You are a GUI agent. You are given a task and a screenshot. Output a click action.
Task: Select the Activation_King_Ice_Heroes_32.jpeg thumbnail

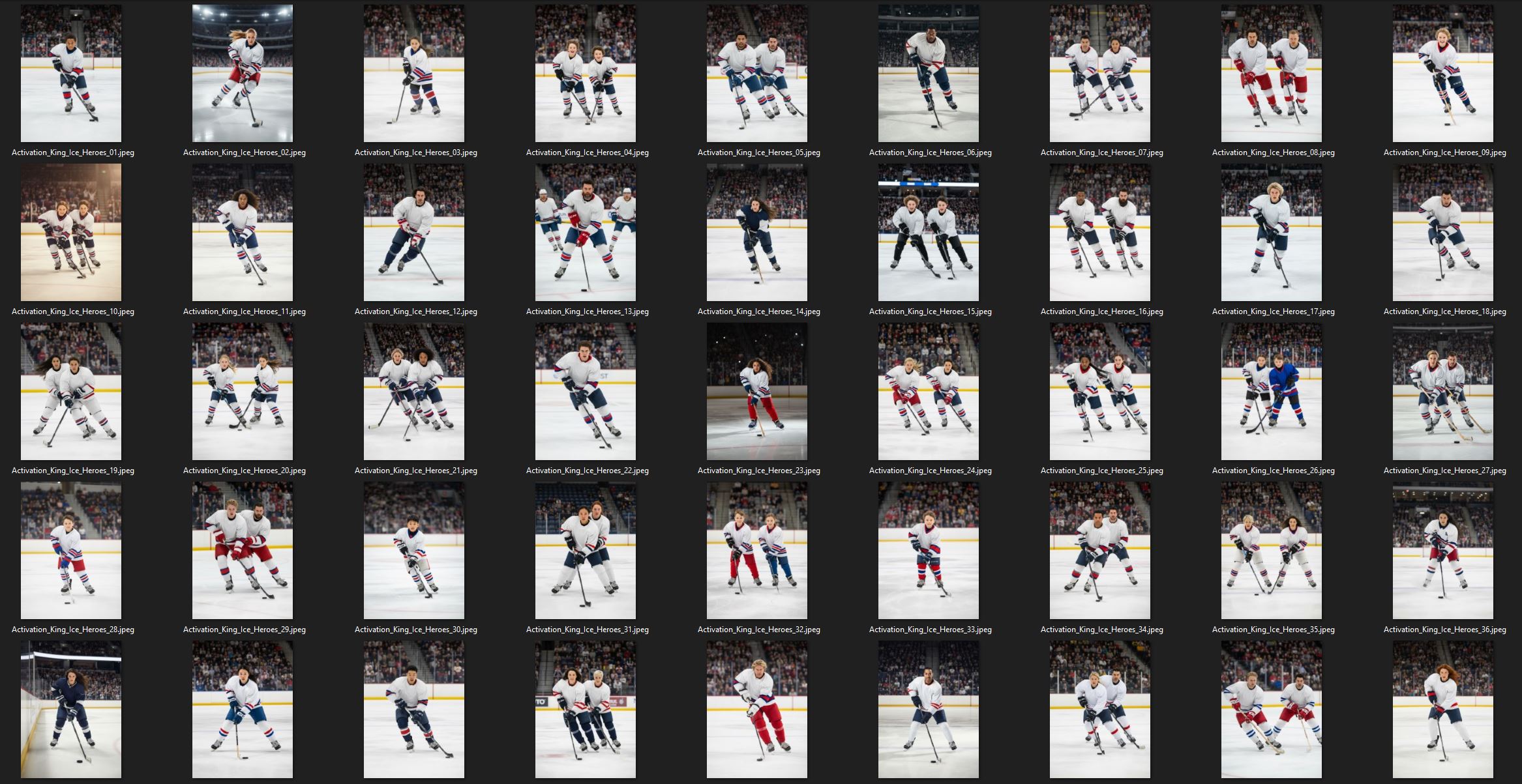(757, 551)
